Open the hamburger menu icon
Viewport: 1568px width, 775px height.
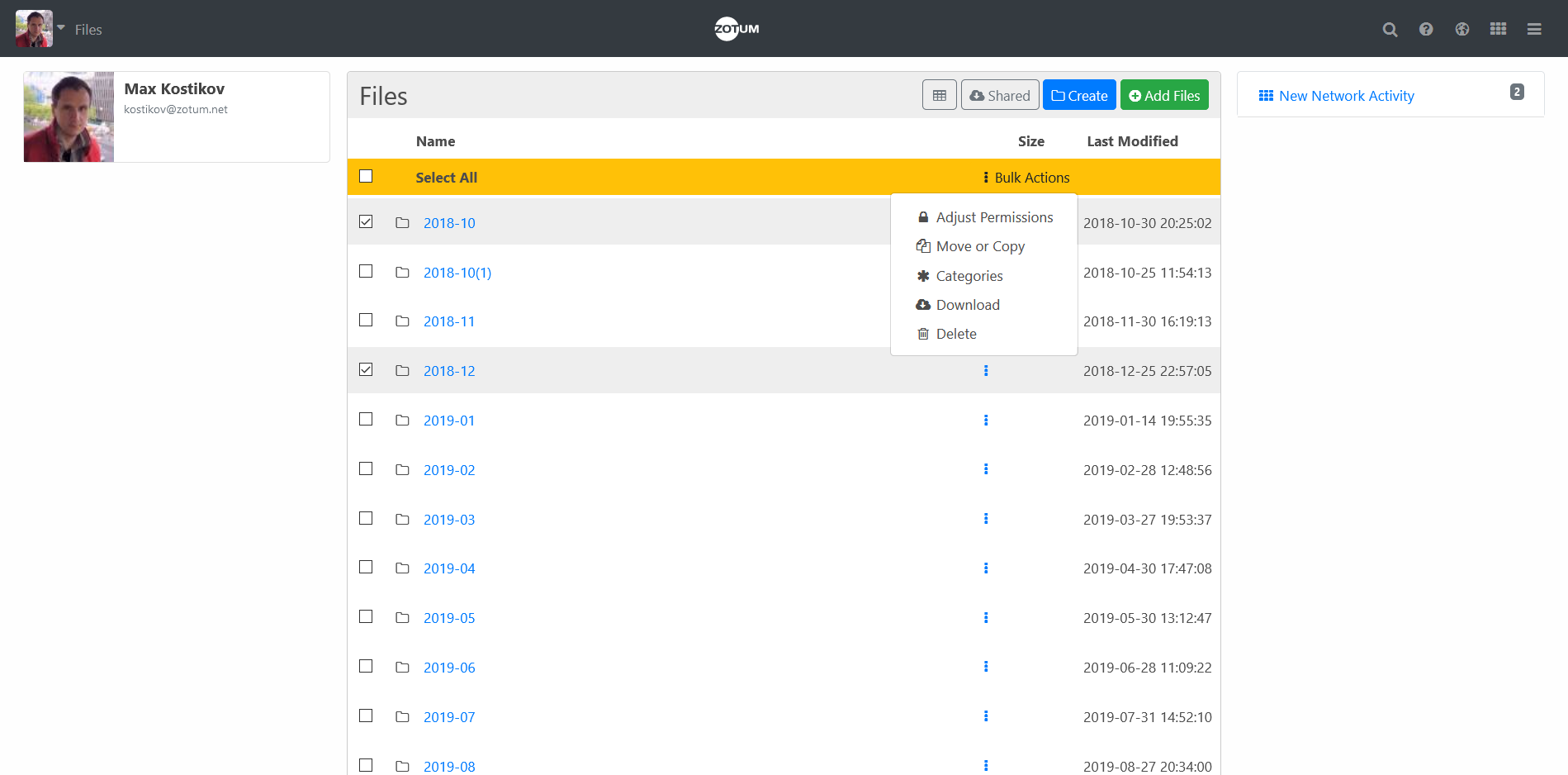(1534, 30)
